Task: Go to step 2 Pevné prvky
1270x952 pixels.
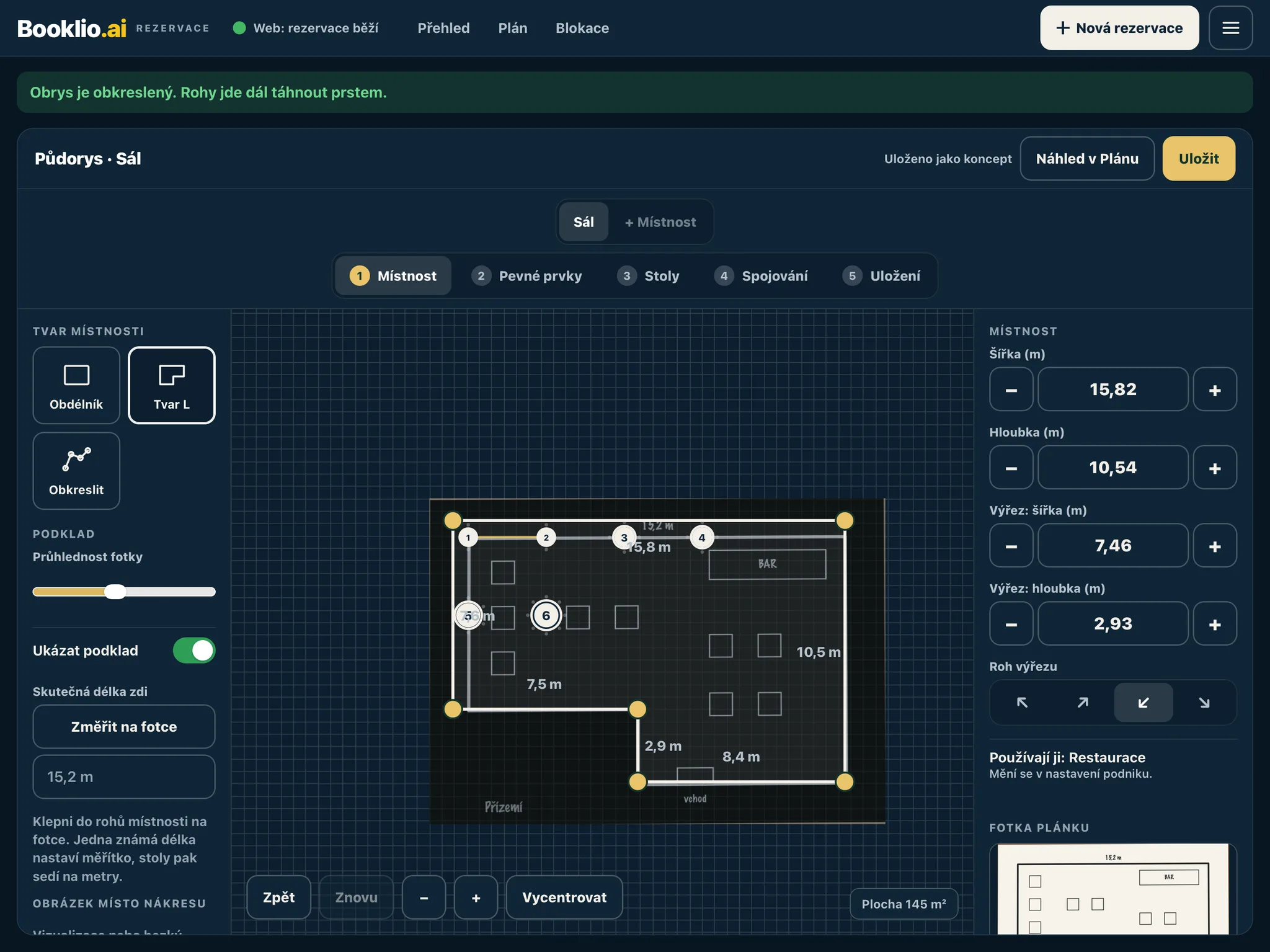Action: click(x=526, y=276)
